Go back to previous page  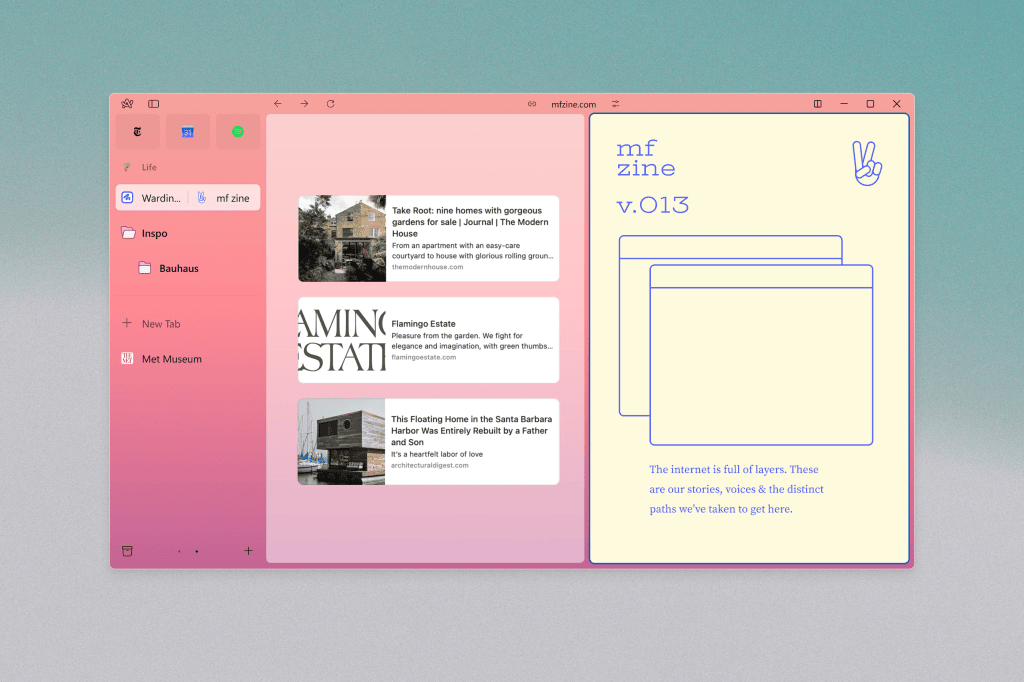278,104
